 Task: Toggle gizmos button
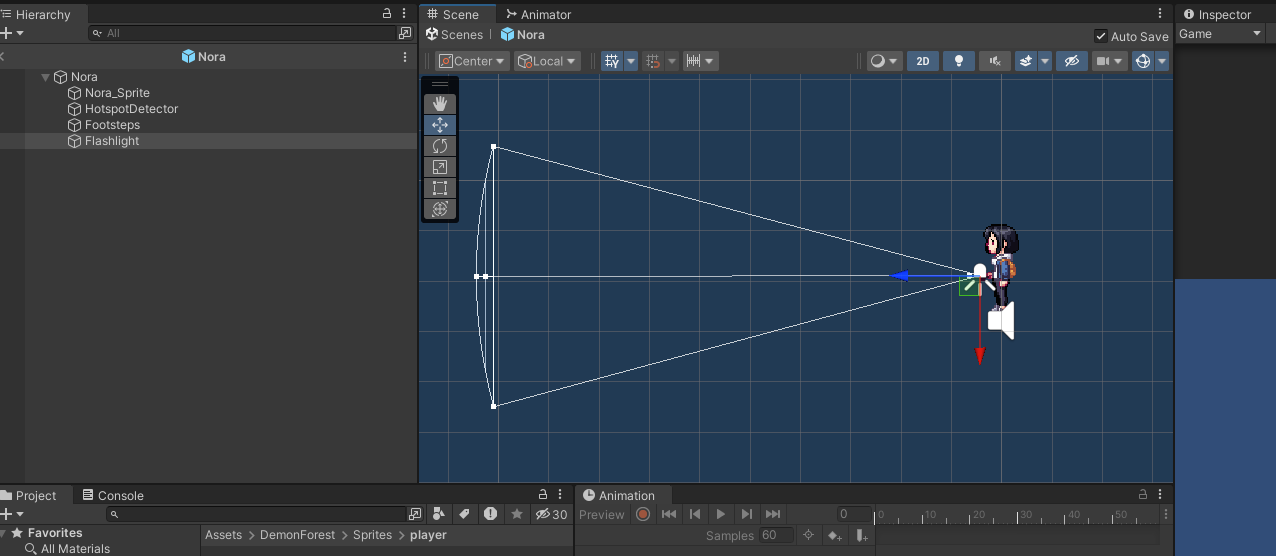pos(1143,61)
